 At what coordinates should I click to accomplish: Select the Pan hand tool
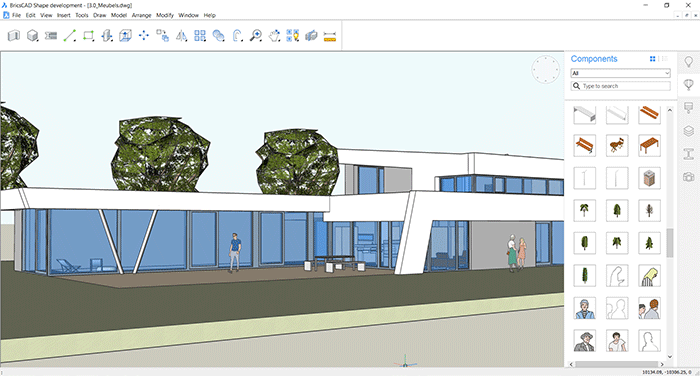[274, 36]
